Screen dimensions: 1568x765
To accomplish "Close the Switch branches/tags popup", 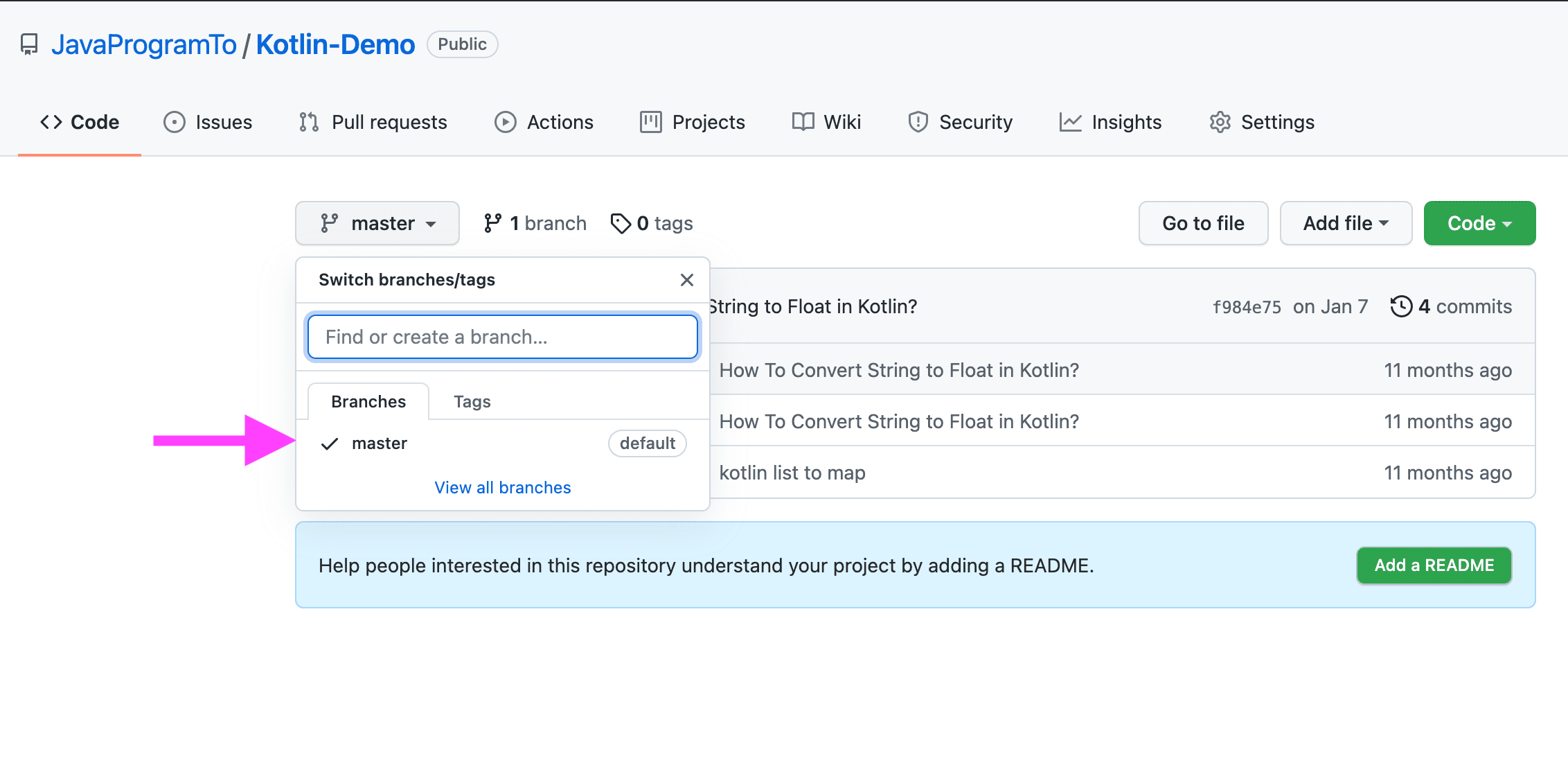I will [686, 280].
